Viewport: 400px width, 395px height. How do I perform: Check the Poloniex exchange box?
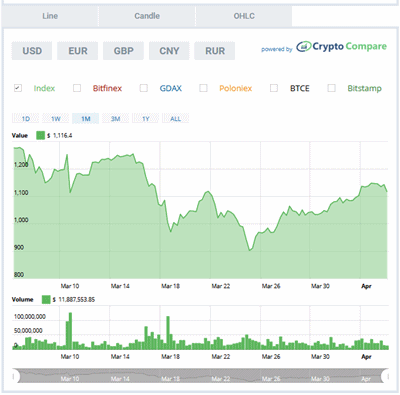(203, 88)
